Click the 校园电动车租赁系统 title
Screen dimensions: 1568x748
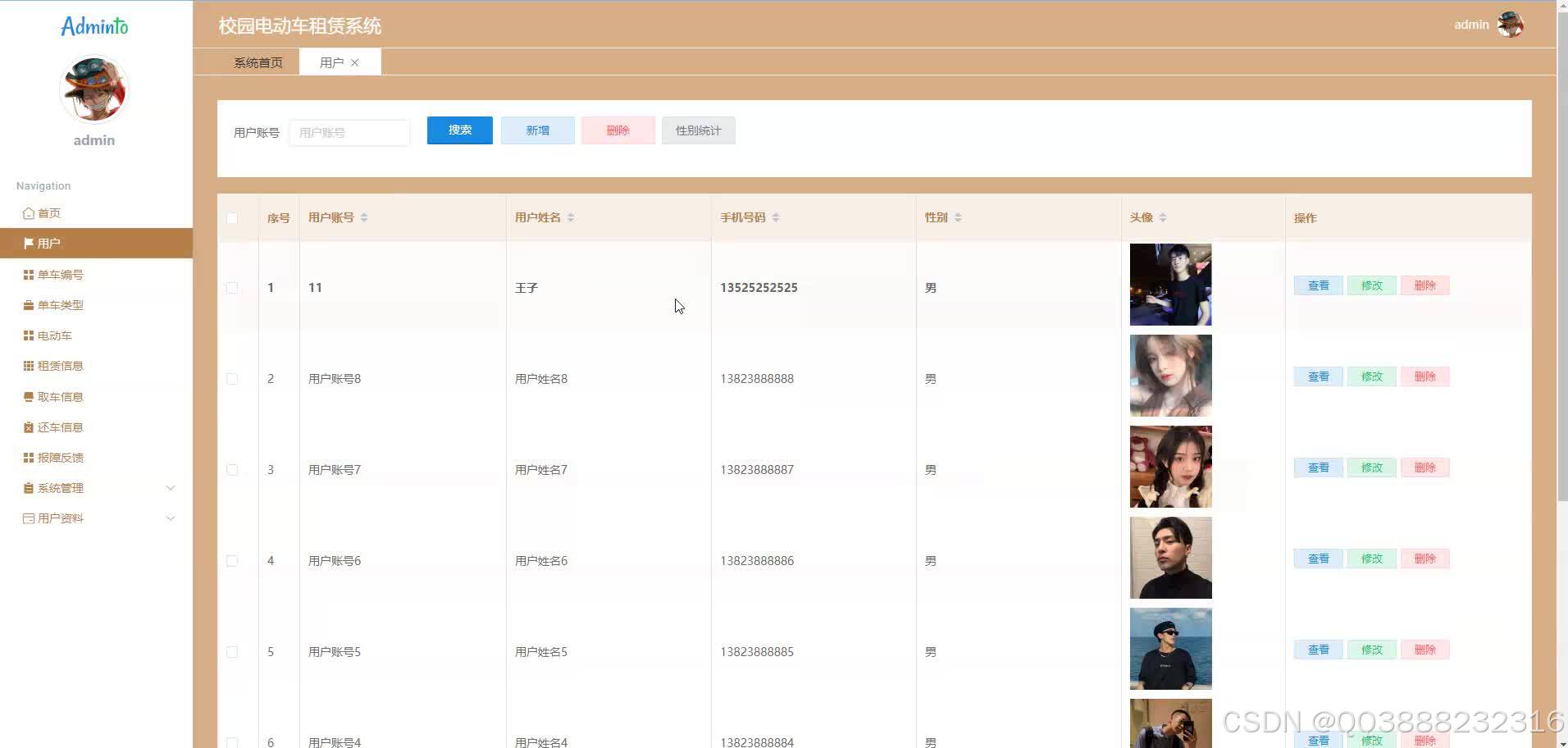click(x=299, y=26)
